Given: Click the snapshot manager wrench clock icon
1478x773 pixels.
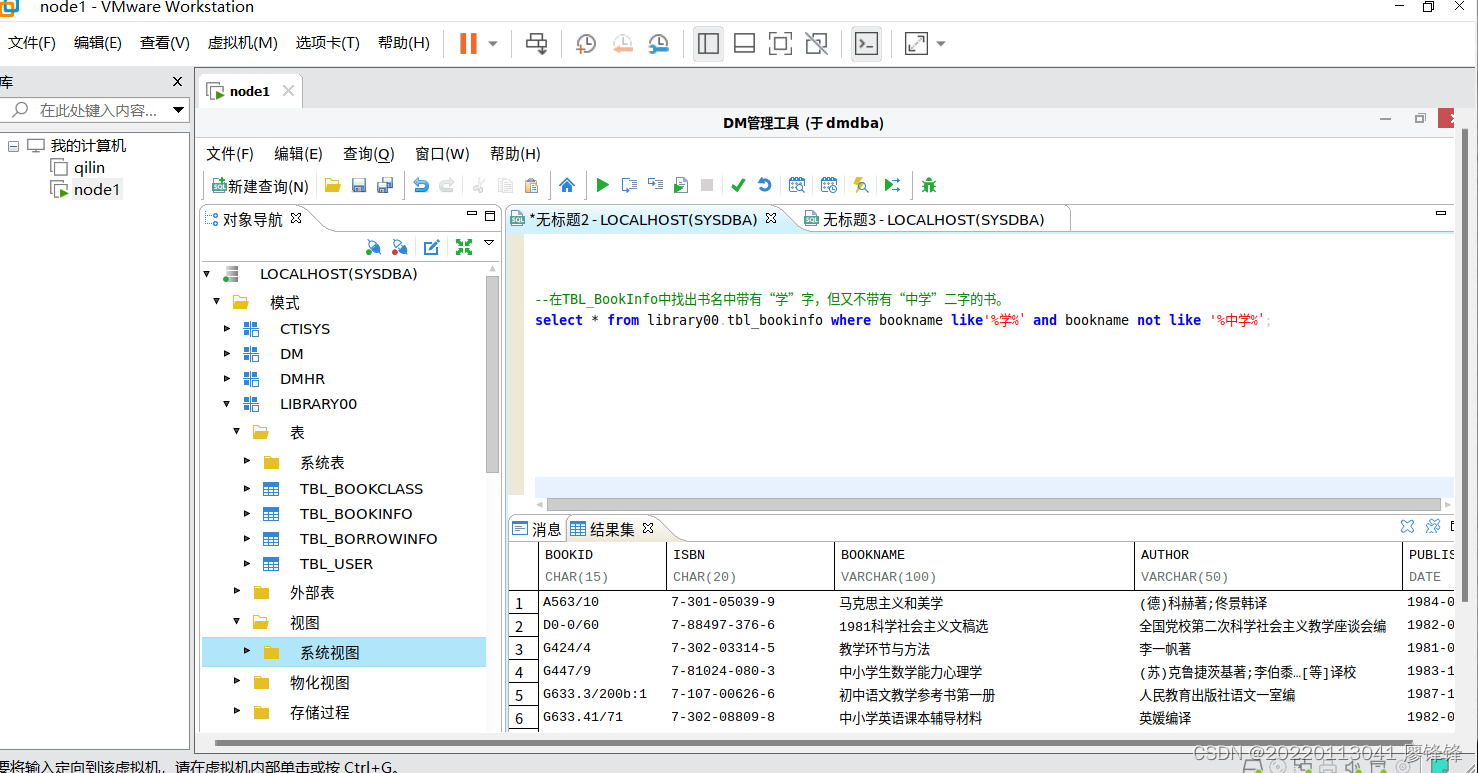Looking at the screenshot, I should point(658,44).
